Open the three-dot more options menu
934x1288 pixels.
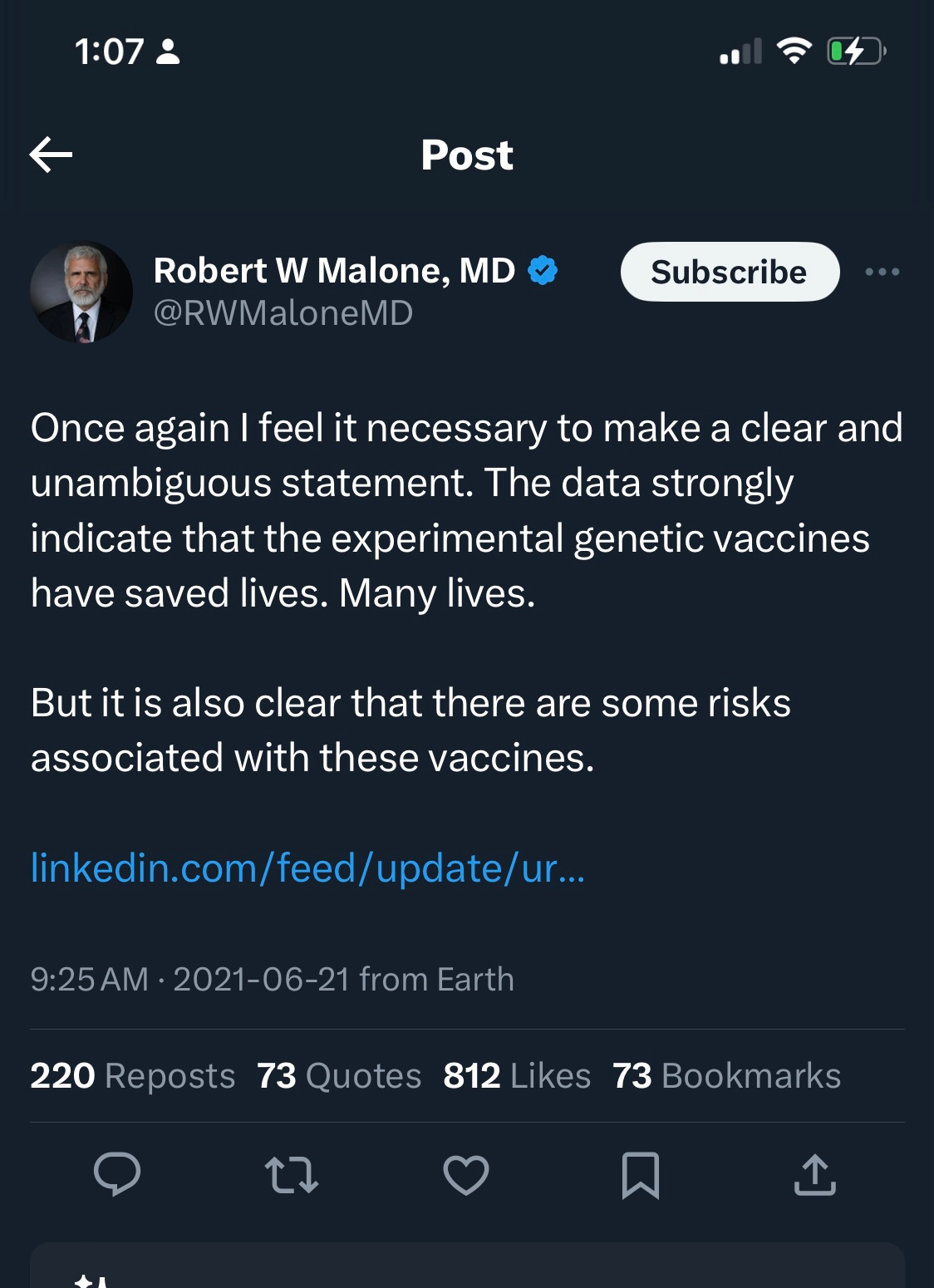[882, 272]
